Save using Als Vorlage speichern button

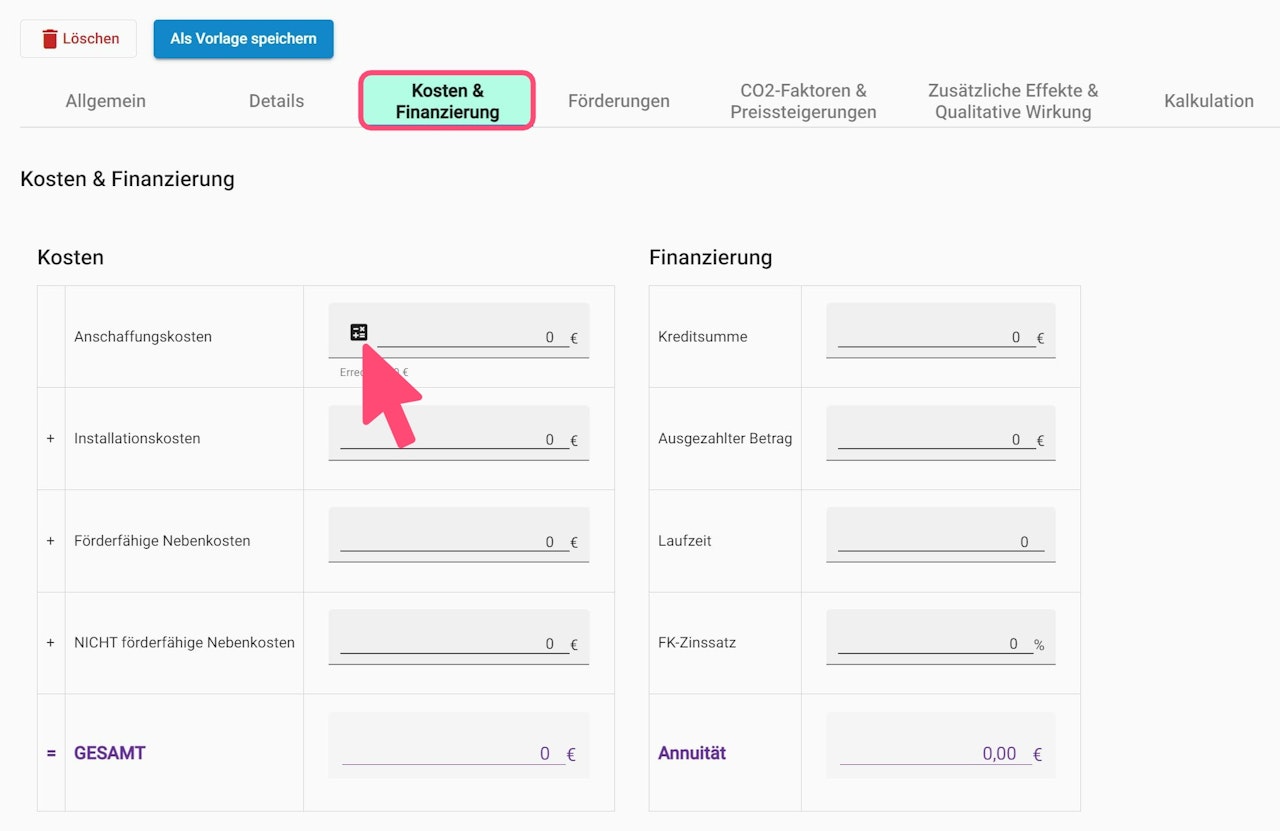coord(243,39)
